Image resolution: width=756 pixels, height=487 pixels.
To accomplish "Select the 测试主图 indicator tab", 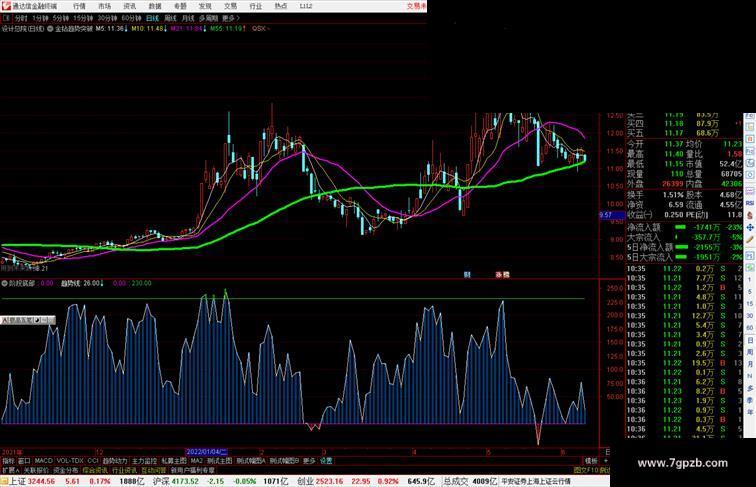I will tap(220, 461).
